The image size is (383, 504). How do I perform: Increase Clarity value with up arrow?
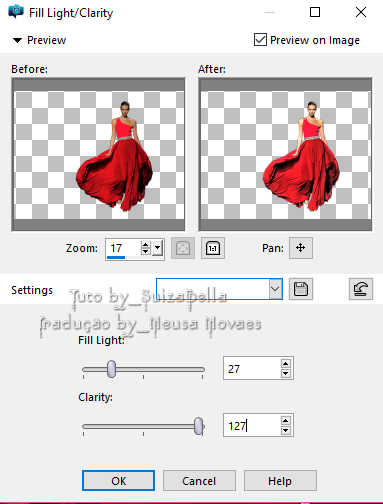click(285, 421)
